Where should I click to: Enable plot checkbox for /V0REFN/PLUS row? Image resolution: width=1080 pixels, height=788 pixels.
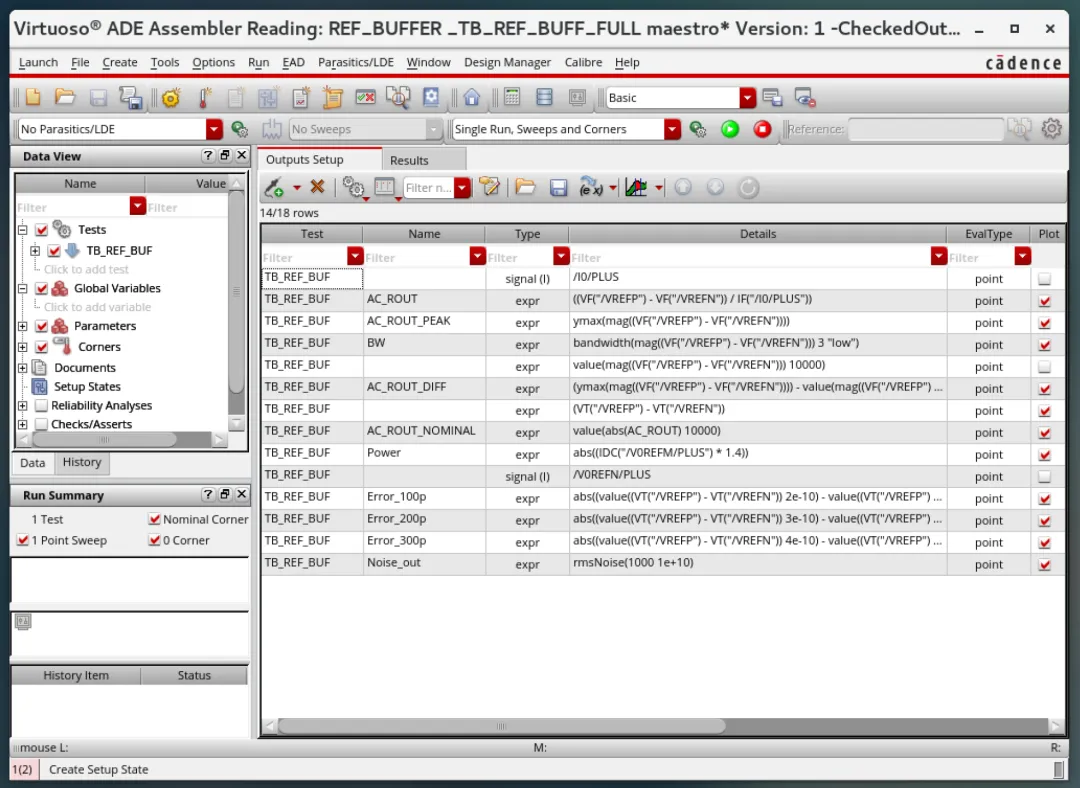pos(1044,477)
